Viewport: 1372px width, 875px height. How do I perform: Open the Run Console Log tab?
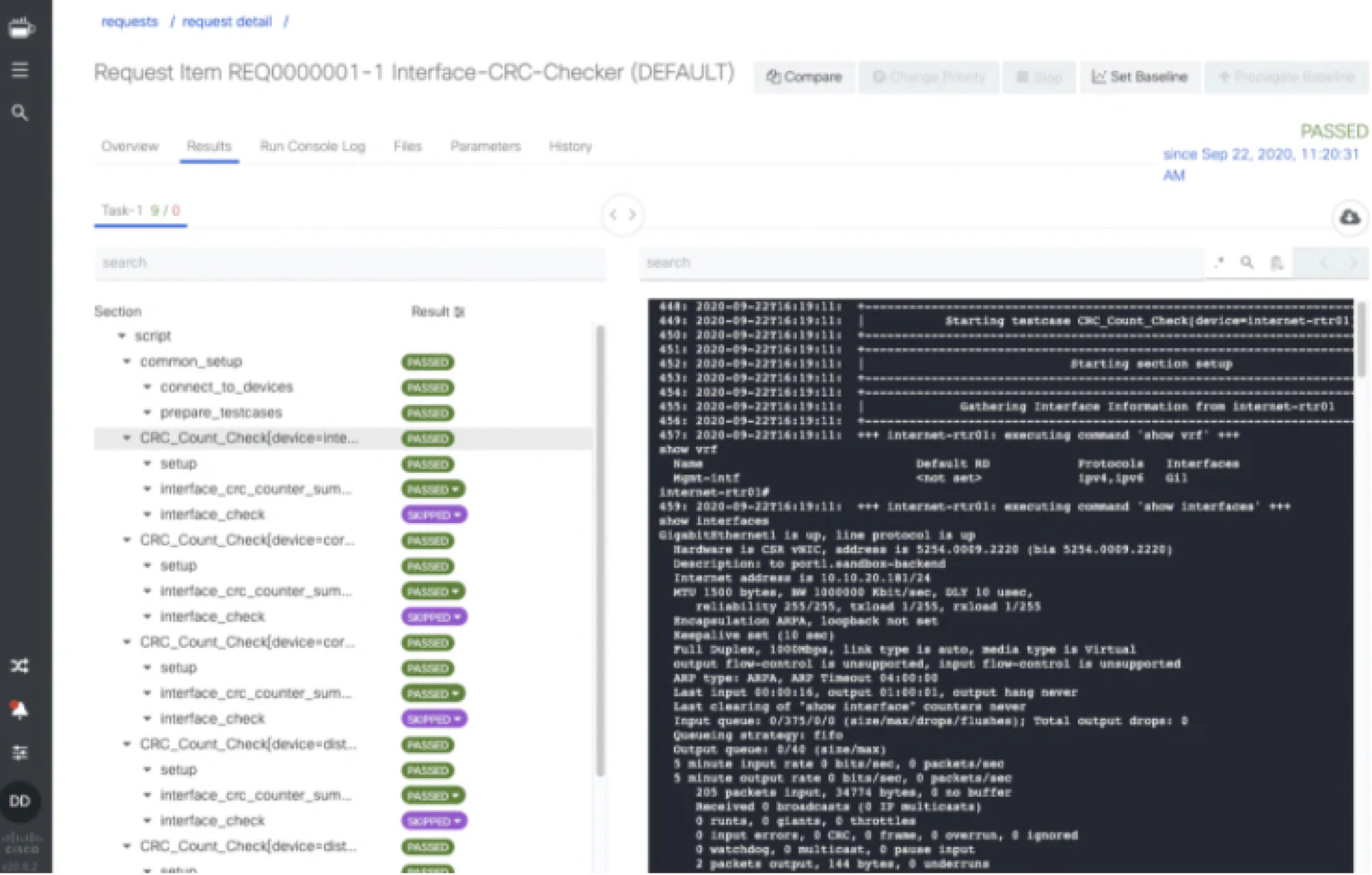313,147
